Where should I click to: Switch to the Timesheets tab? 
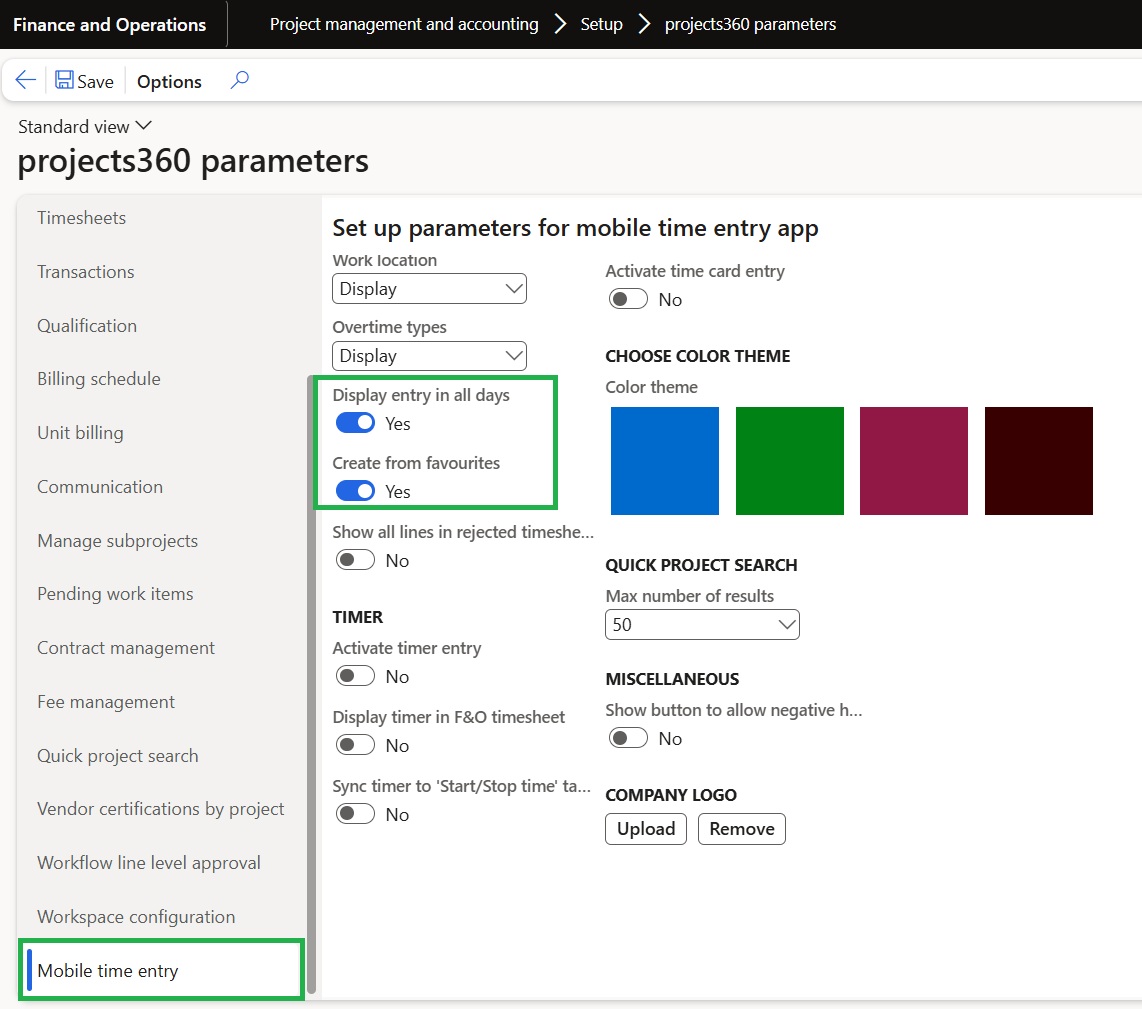(x=82, y=218)
